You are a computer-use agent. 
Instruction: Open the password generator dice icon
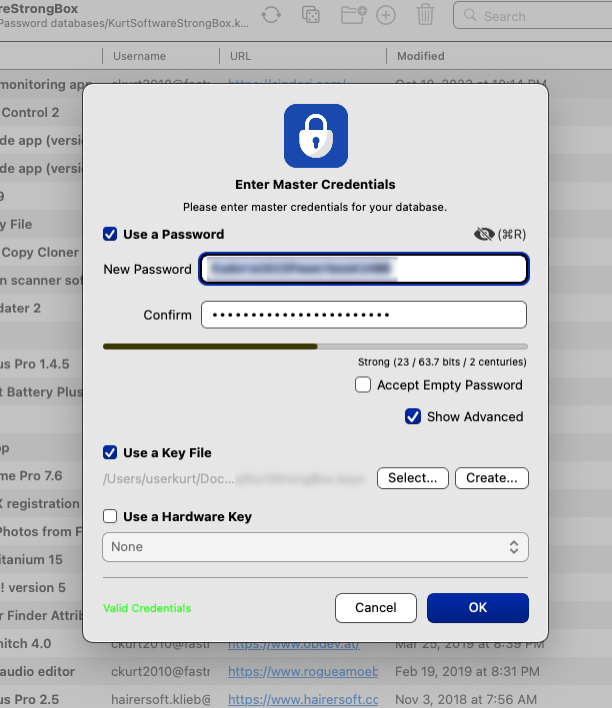311,15
